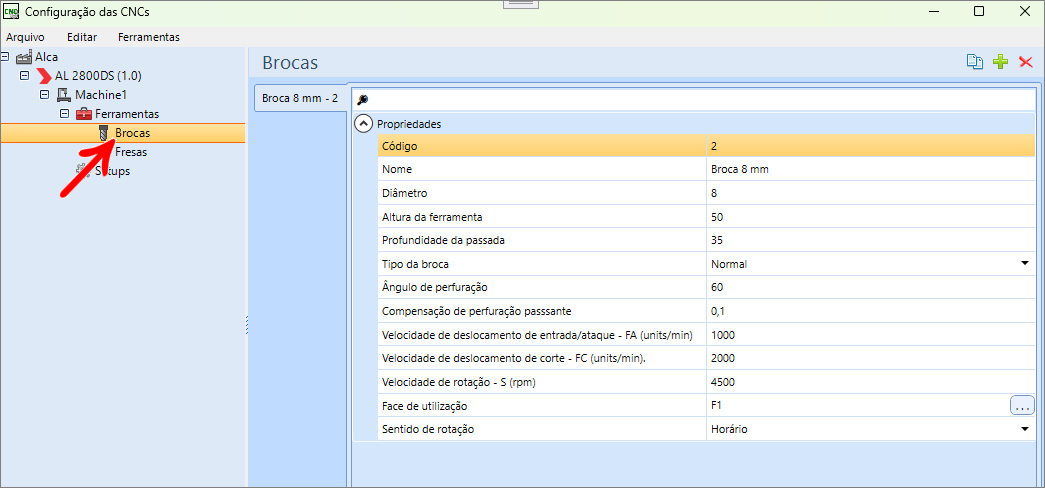Open the Tipo da broca dropdown
The width and height of the screenshot is (1045, 488).
[1025, 264]
